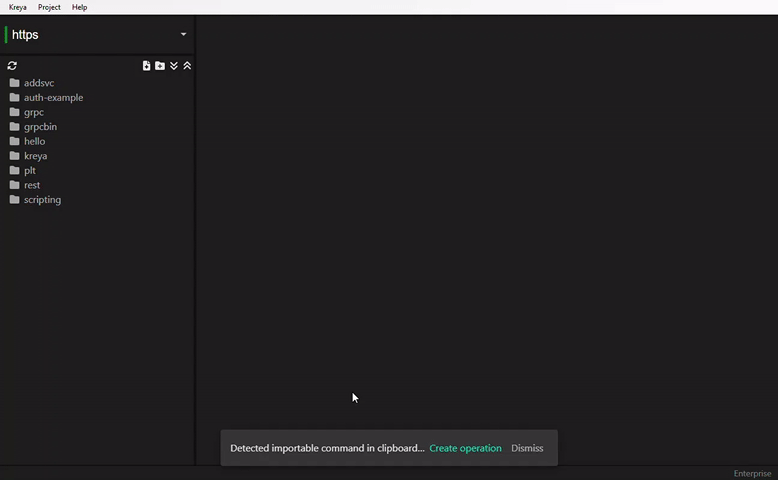Open the Project menu

[49, 7]
